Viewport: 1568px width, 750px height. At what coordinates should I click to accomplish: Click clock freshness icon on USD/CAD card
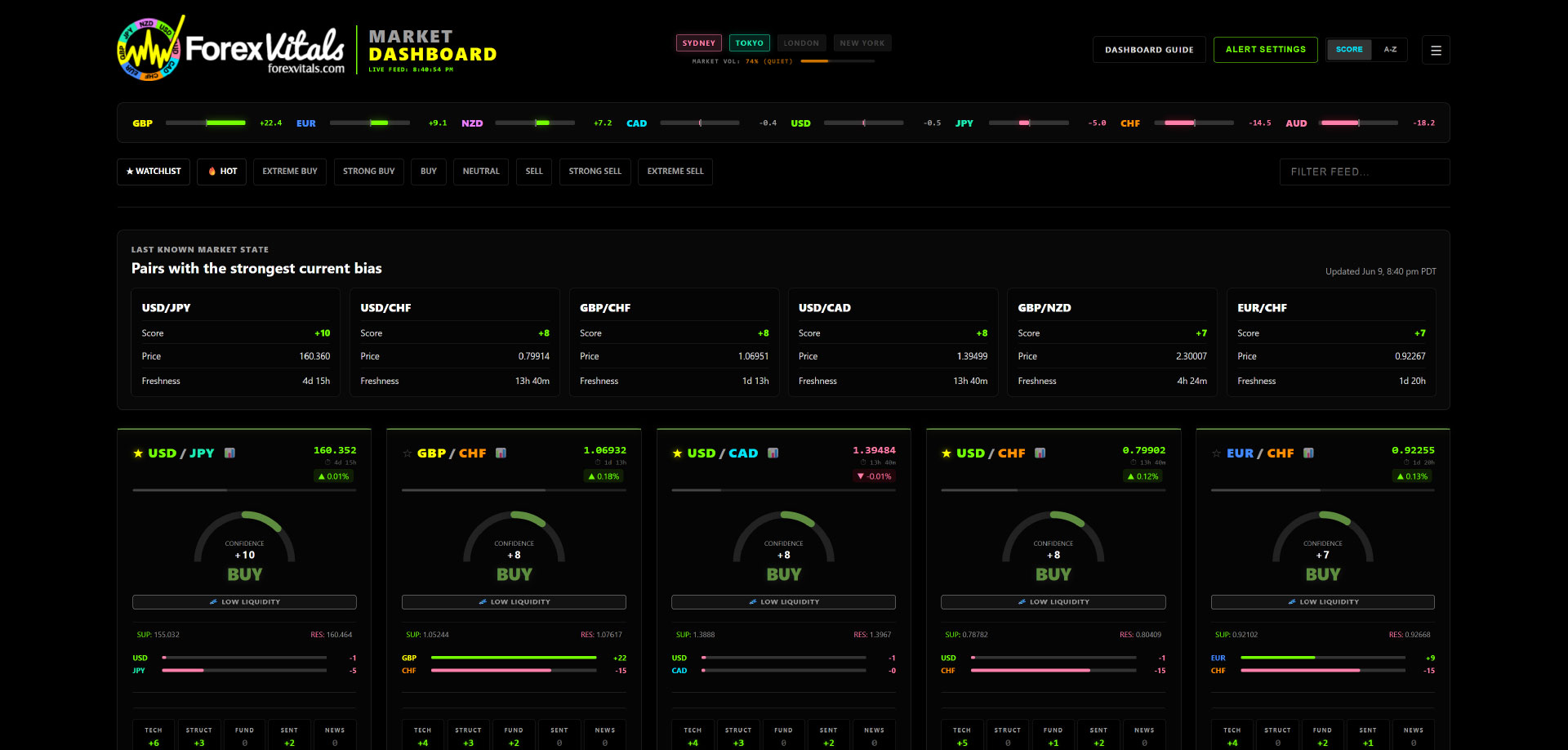click(x=863, y=462)
